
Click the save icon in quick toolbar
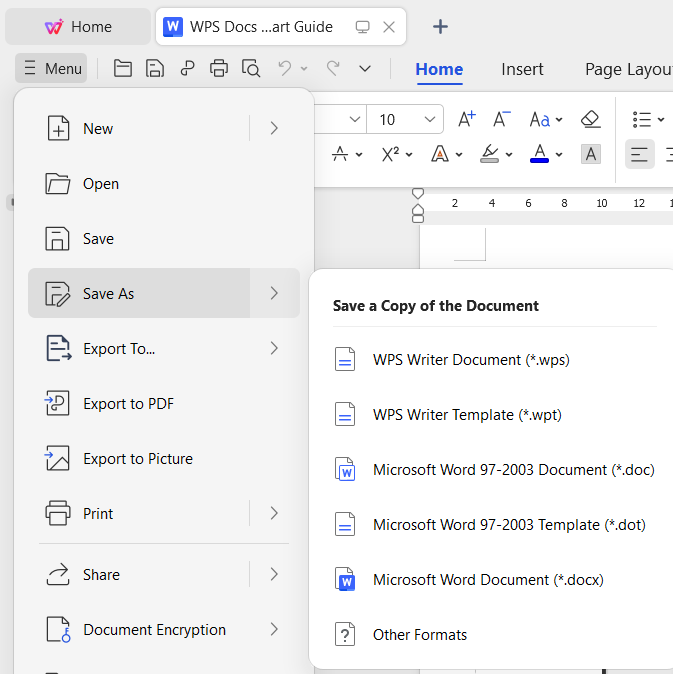(x=155, y=68)
